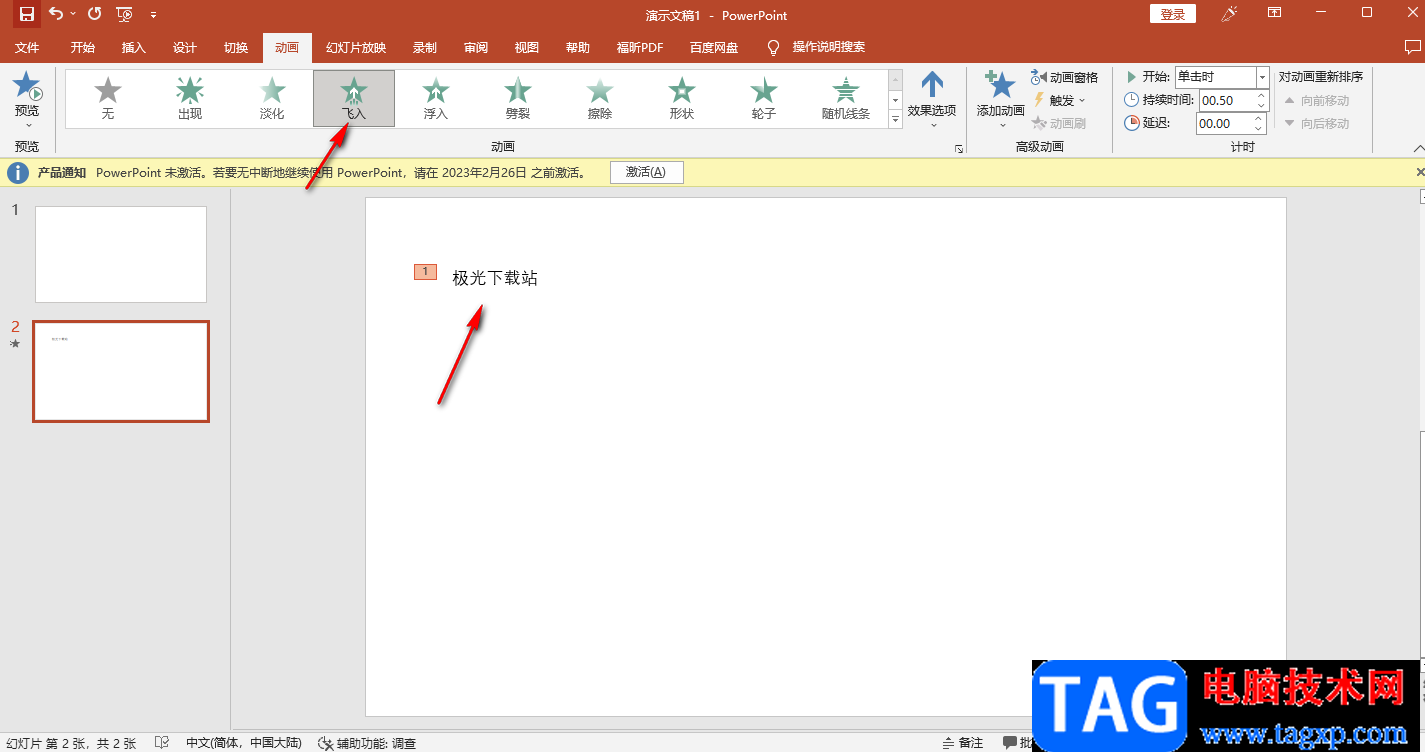
Task: Apply the Wheel (轮子) animation
Action: (764, 98)
